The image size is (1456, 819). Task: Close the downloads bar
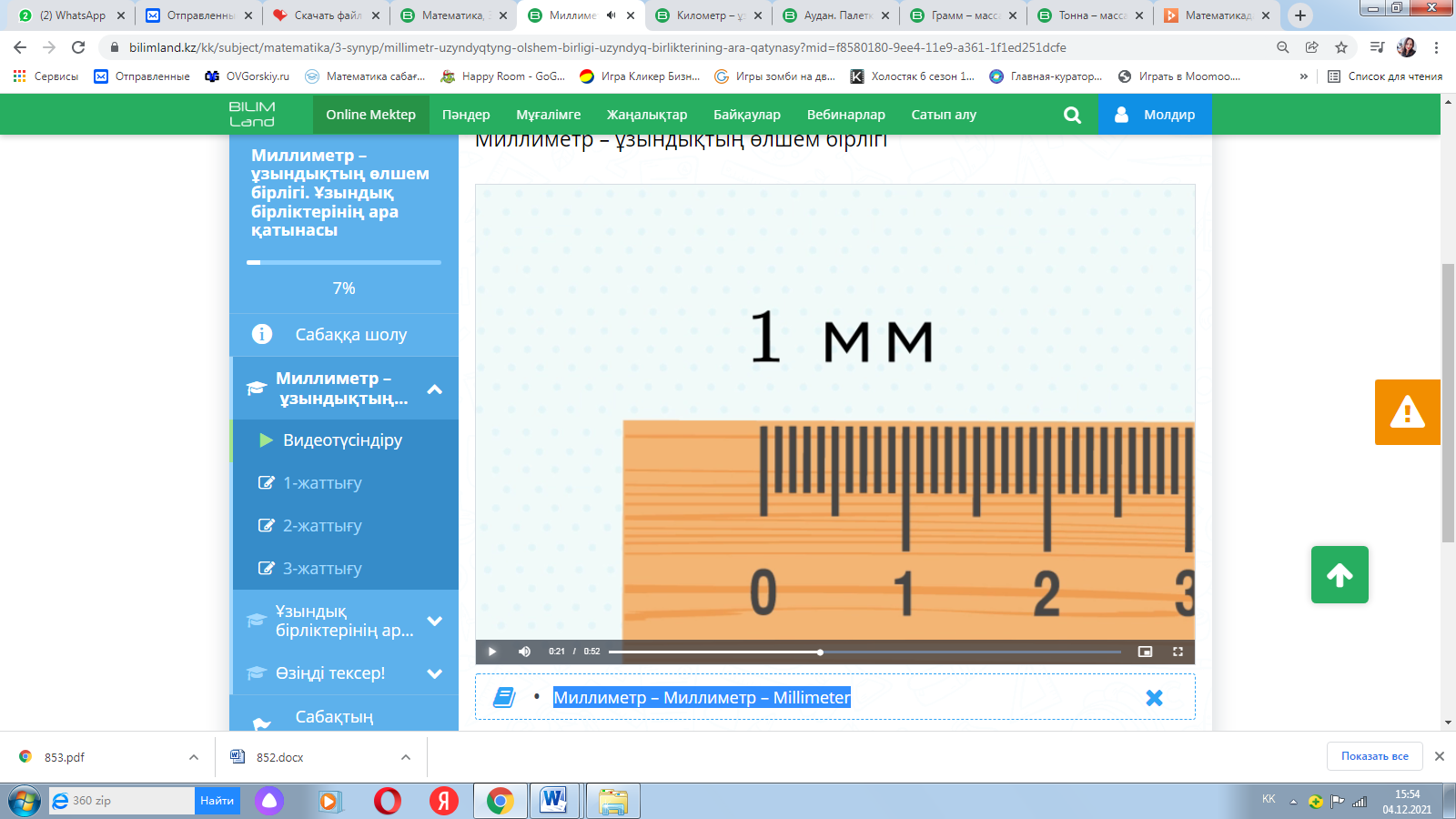pos(1440,756)
